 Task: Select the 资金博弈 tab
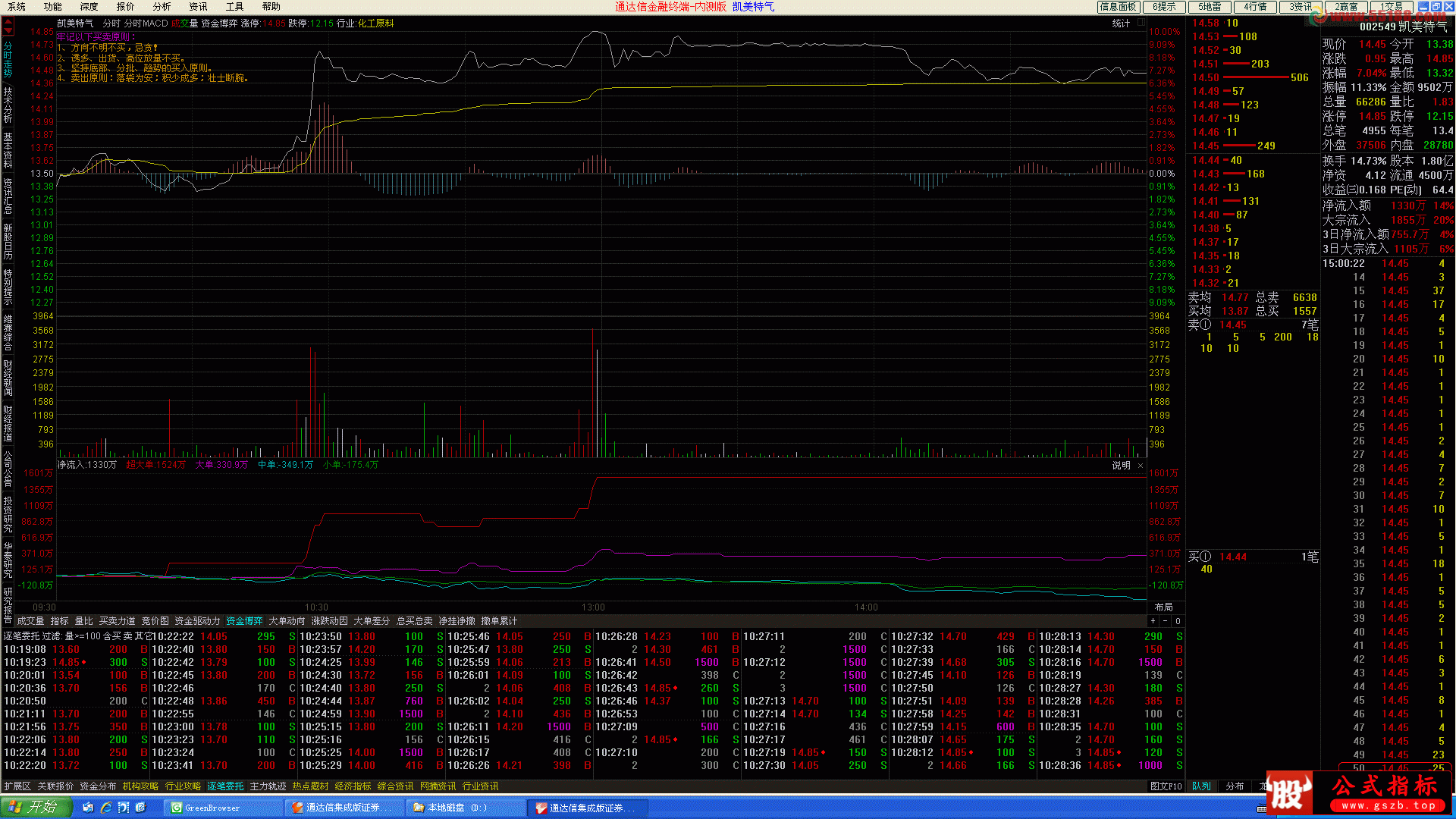point(244,621)
